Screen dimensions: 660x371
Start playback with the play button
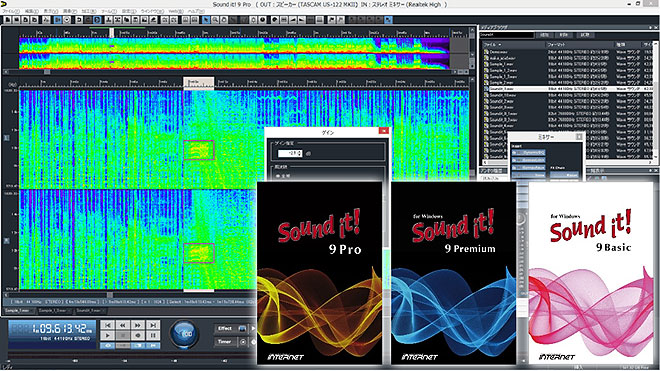click(x=108, y=336)
